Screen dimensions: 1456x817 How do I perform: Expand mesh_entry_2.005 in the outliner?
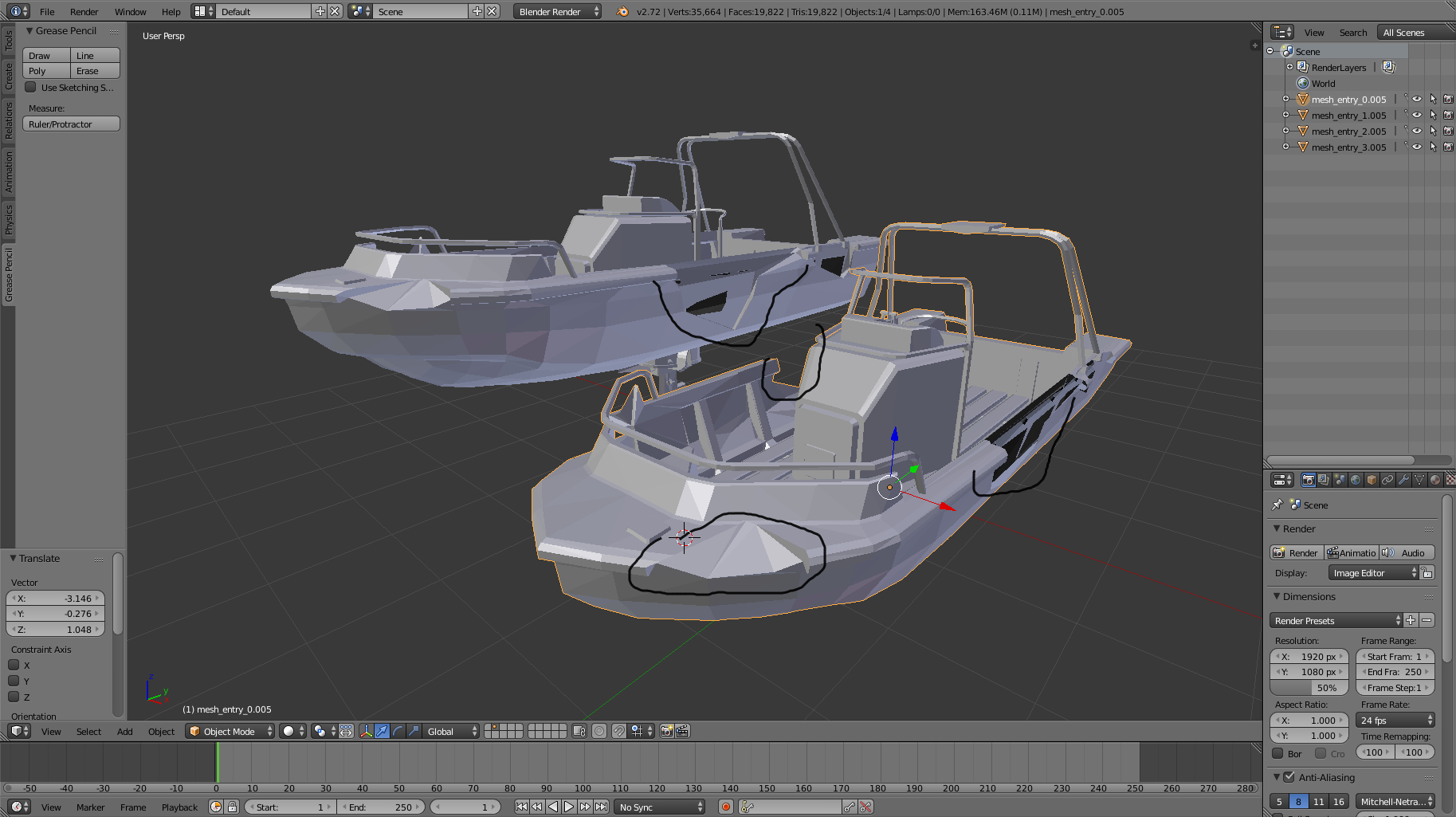(1285, 131)
